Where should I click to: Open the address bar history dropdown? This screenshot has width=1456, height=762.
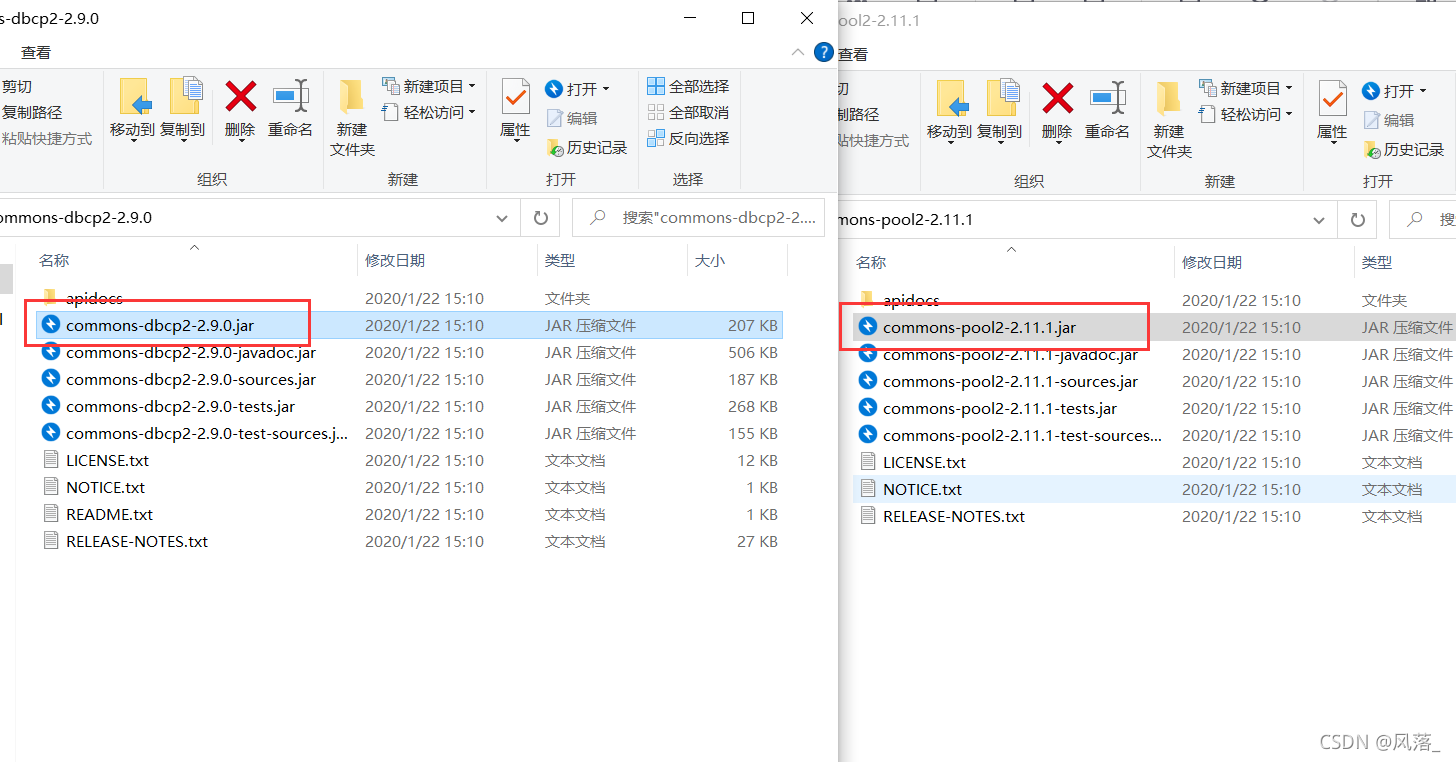(x=501, y=218)
